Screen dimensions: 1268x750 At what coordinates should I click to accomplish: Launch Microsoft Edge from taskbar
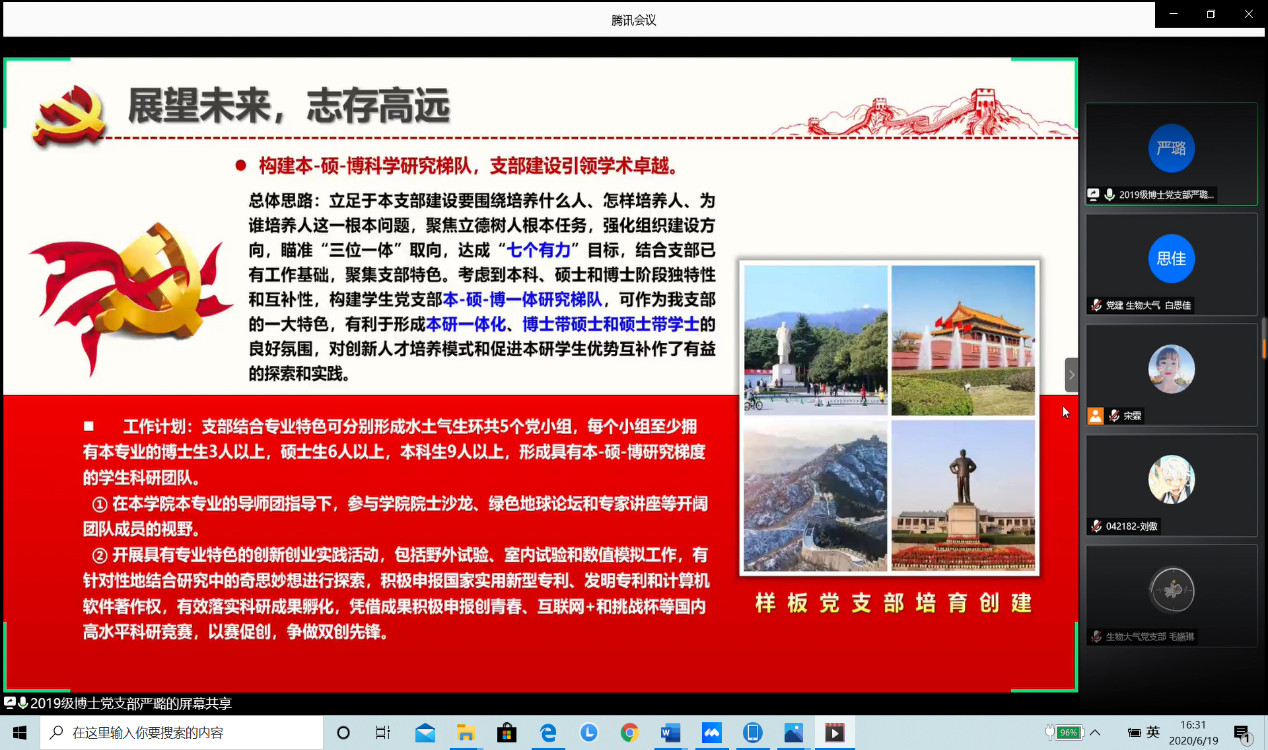click(x=548, y=733)
